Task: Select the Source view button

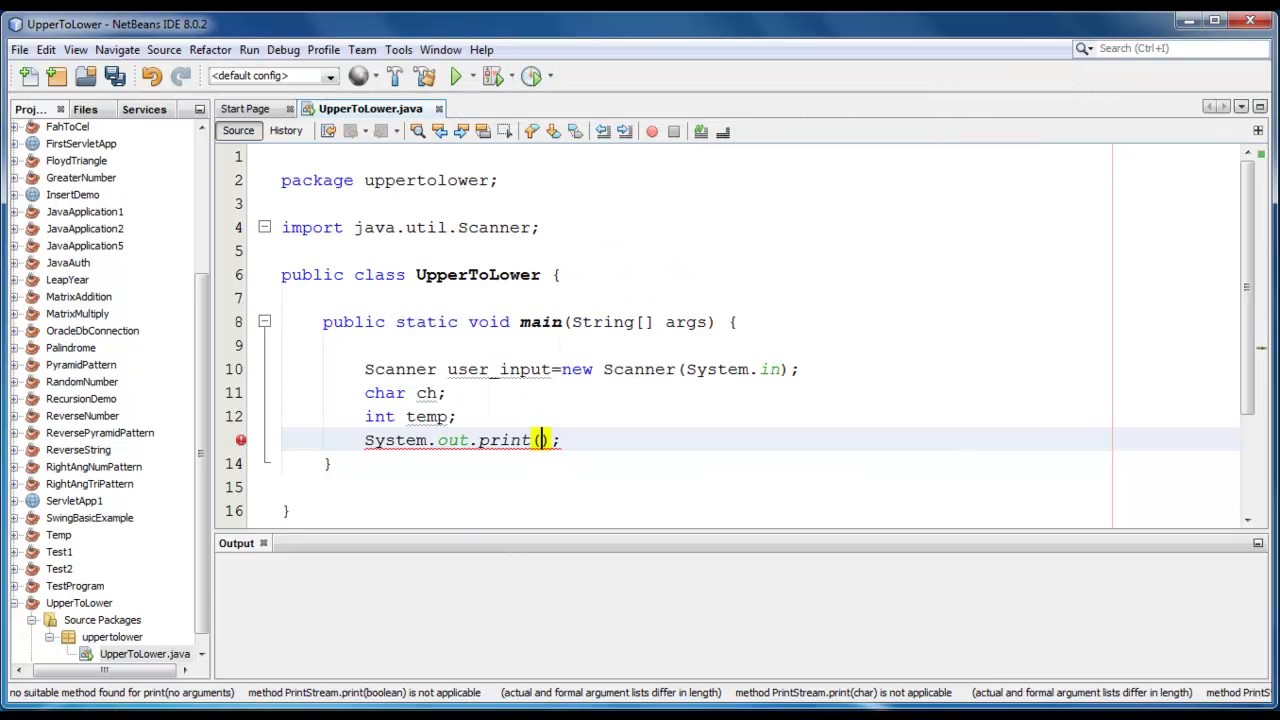Action: point(238,130)
